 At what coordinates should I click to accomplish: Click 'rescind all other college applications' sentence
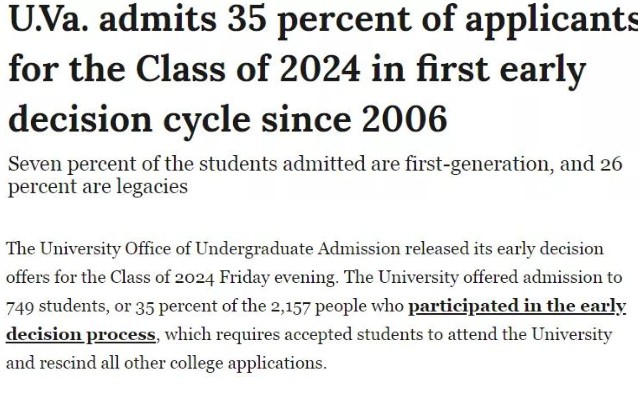click(x=183, y=363)
